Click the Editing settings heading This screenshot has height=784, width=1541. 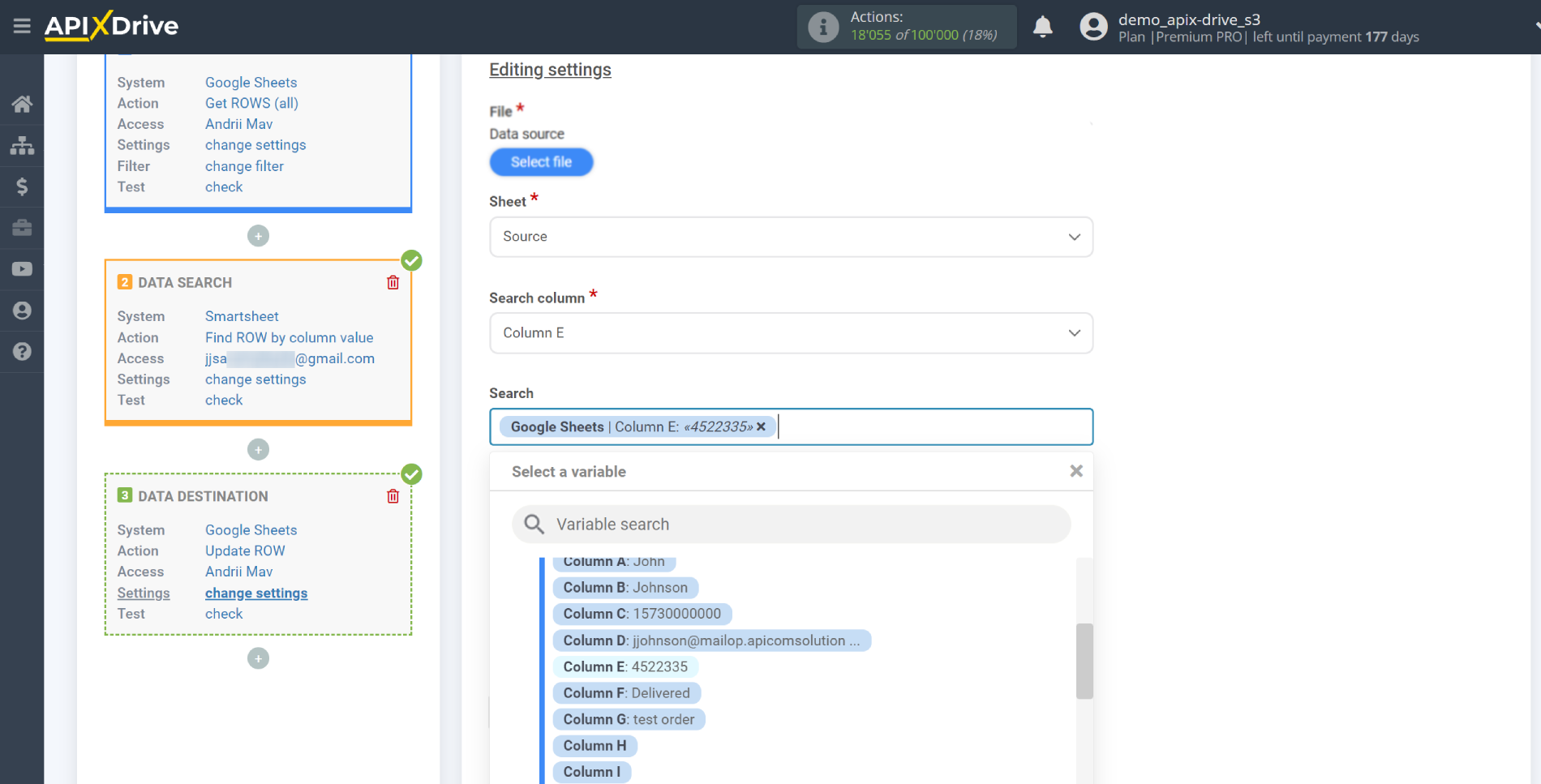click(x=550, y=70)
